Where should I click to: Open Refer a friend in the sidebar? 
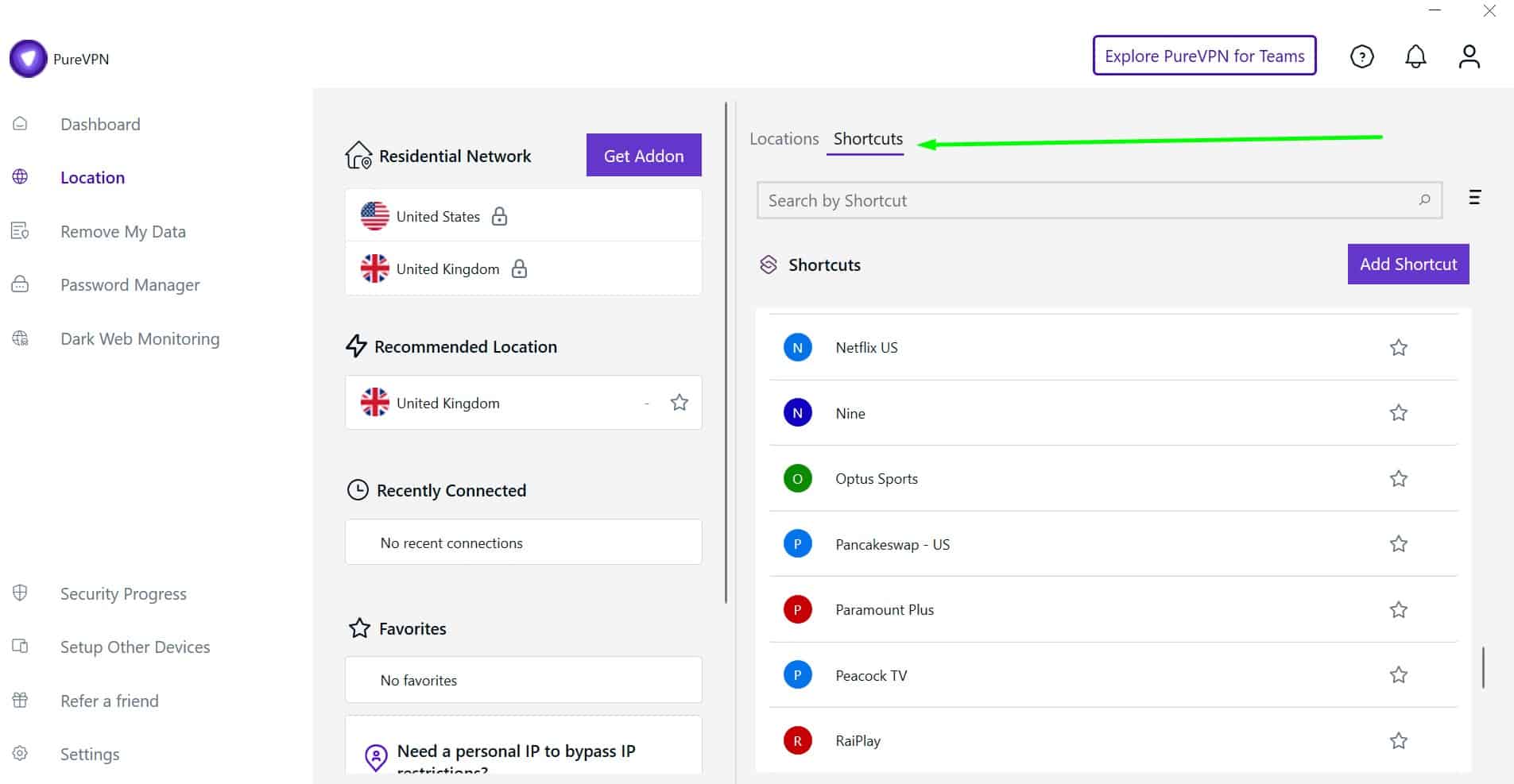pos(110,701)
